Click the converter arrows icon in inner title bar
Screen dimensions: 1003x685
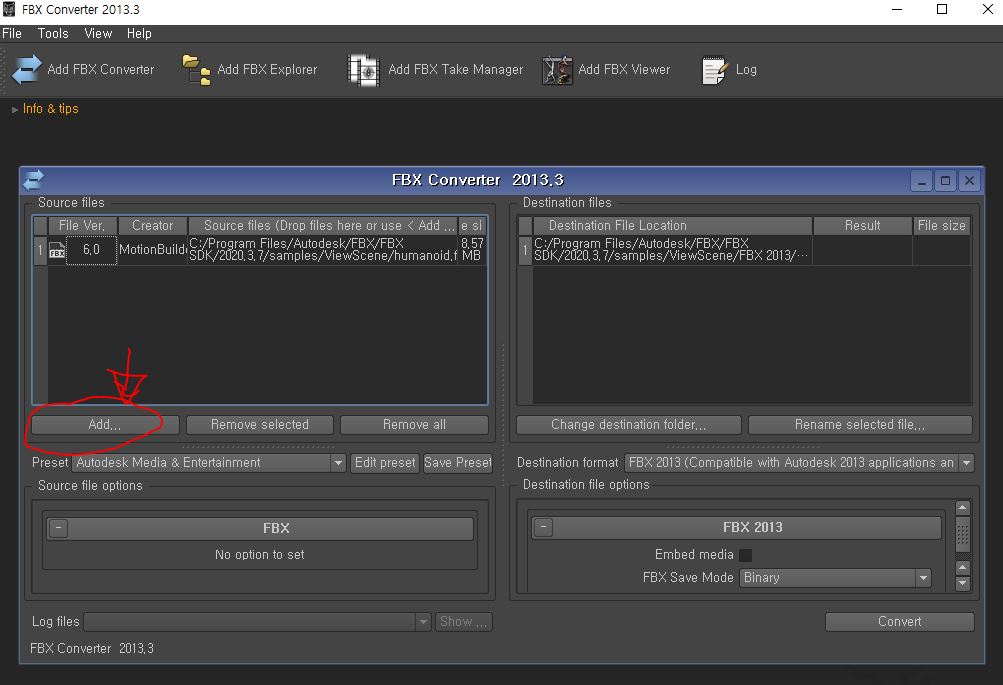pyautogui.click(x=33, y=180)
